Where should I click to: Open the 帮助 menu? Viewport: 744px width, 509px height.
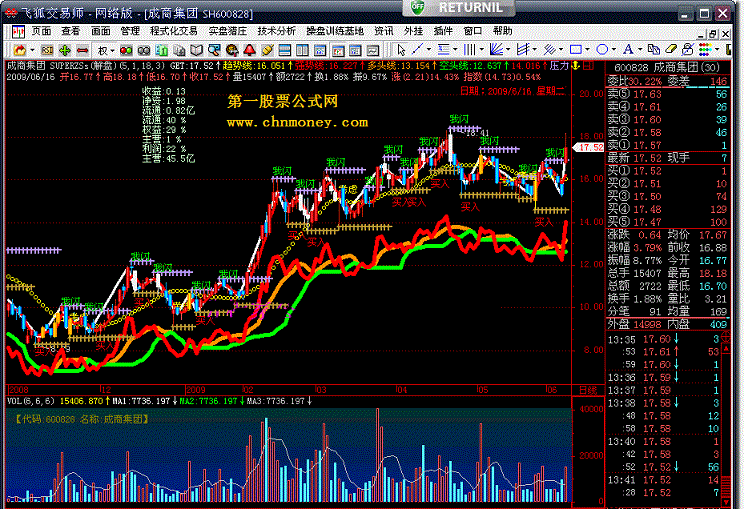tap(502, 31)
